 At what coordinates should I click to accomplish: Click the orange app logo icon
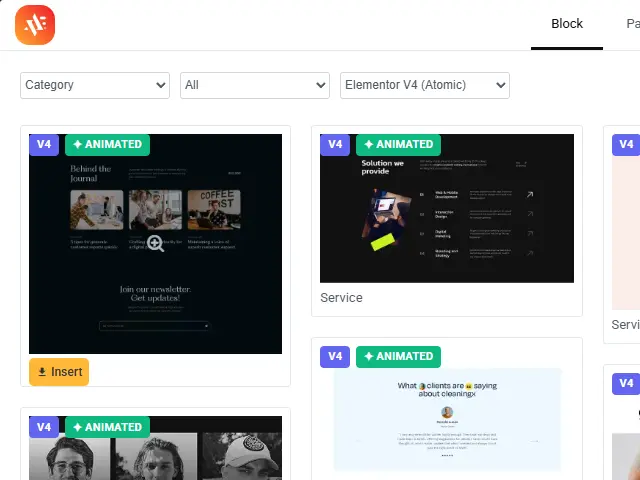click(35, 25)
